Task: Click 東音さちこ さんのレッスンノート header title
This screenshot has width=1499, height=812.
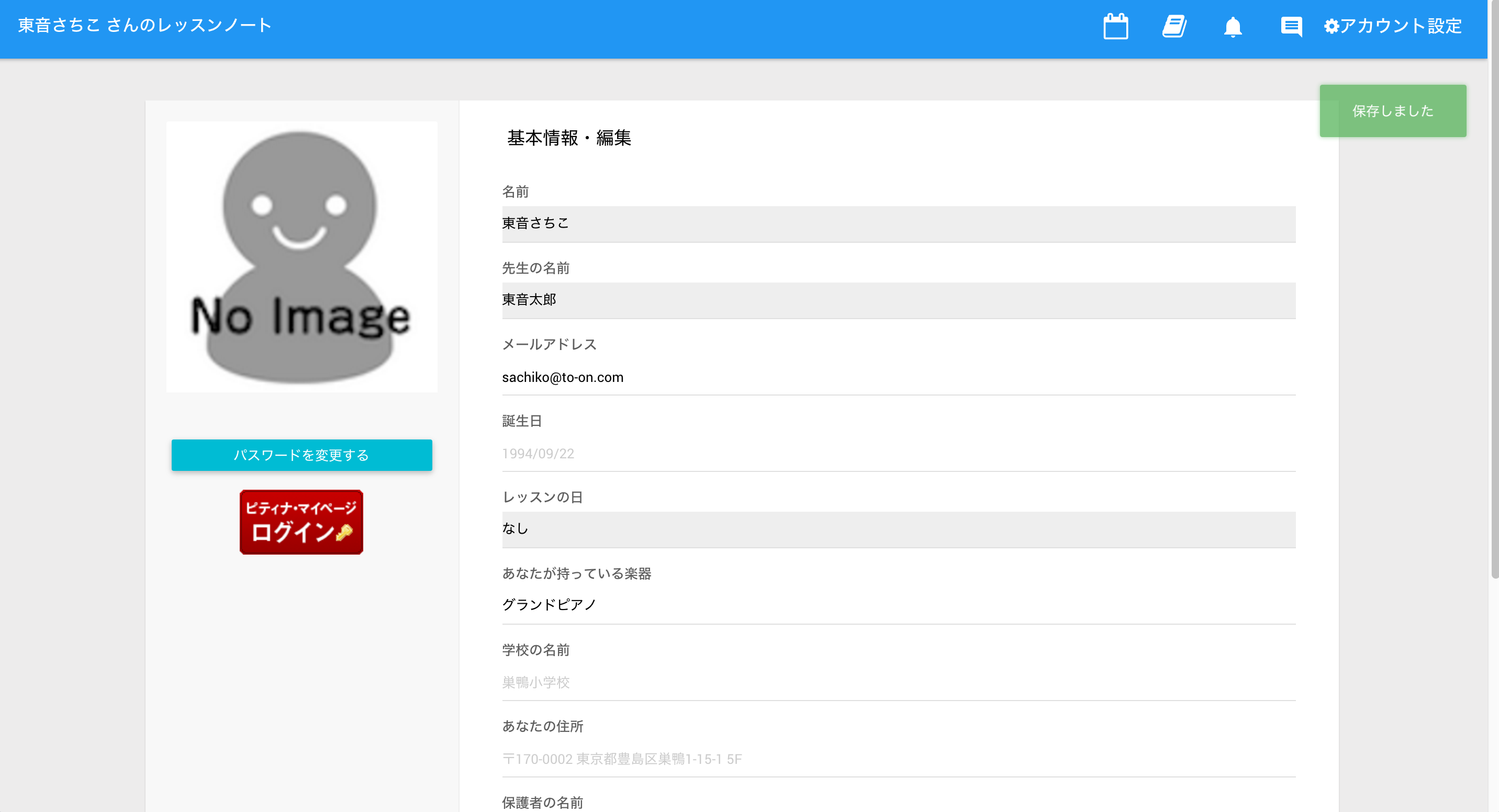Action: pyautogui.click(x=145, y=26)
